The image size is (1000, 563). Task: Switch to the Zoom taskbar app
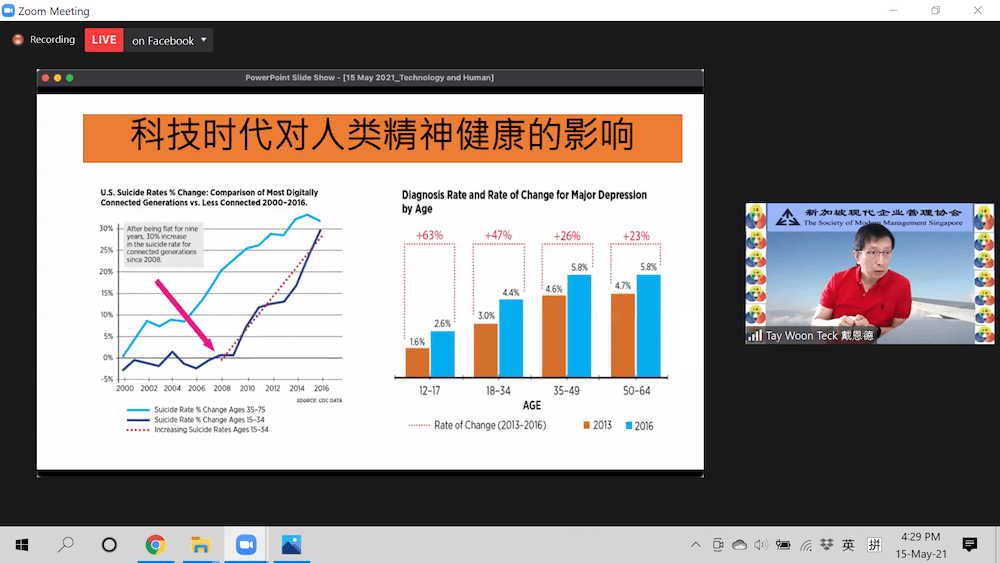(x=246, y=545)
